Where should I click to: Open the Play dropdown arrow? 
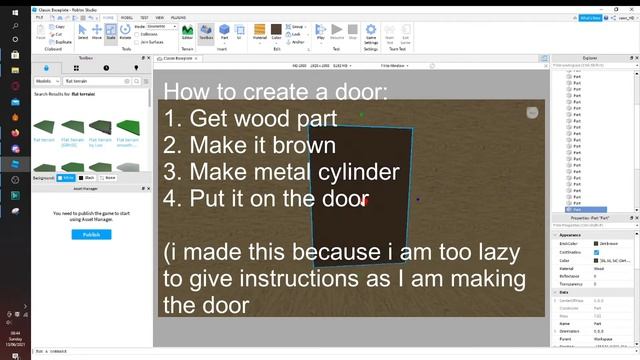click(x=320, y=42)
